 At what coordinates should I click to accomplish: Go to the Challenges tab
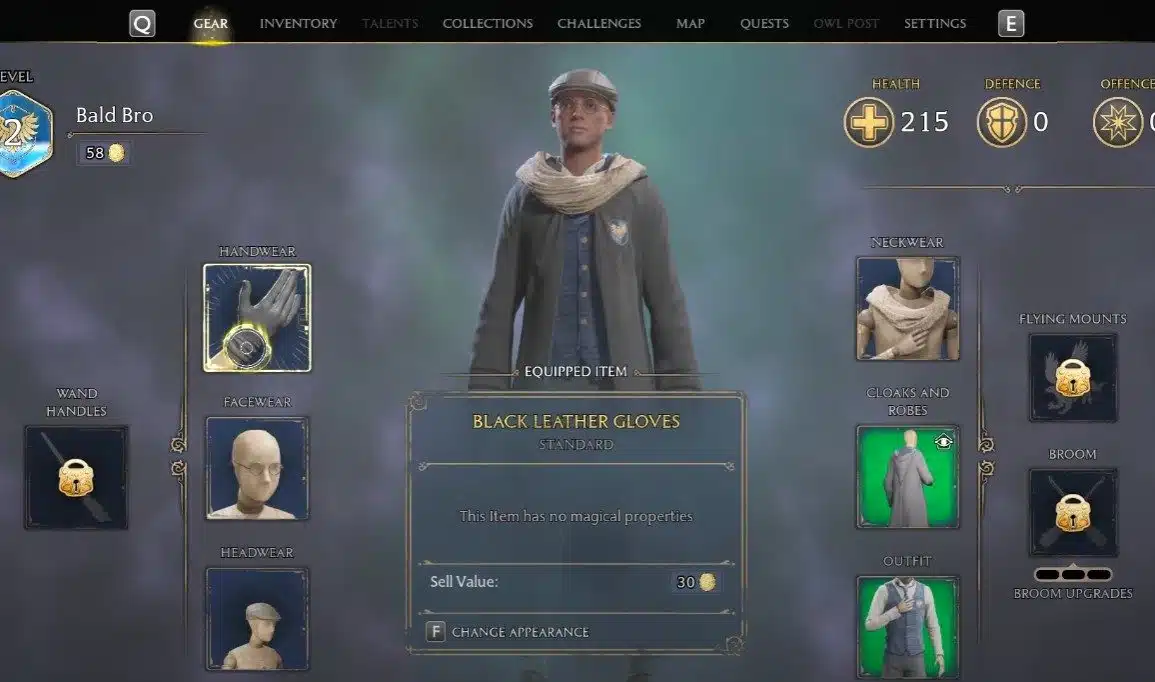[x=599, y=24]
